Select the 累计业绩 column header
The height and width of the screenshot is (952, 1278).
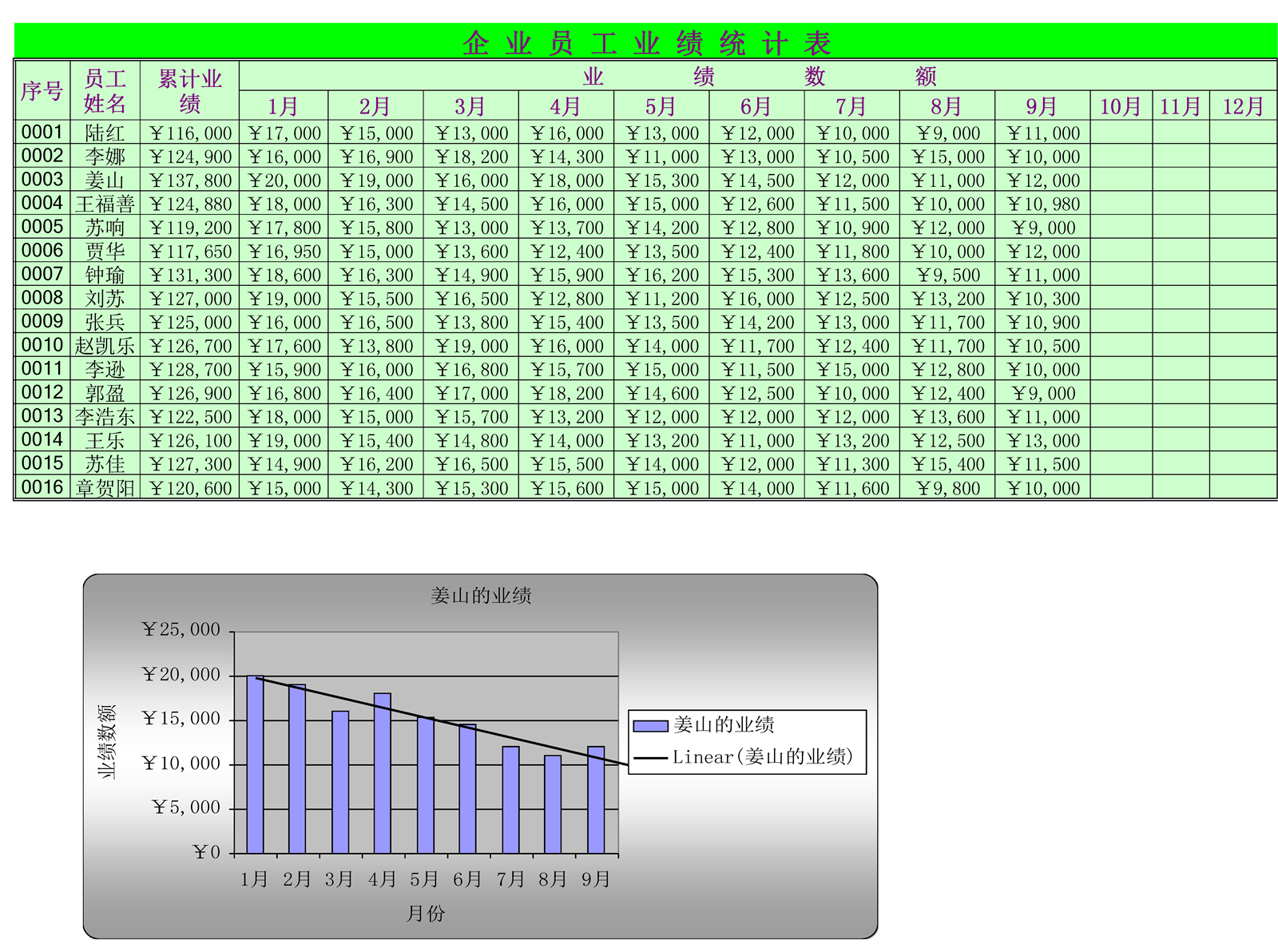[189, 91]
